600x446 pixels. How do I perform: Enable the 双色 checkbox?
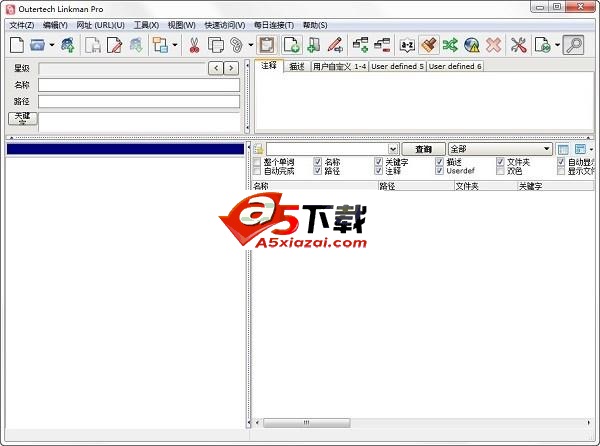point(500,171)
